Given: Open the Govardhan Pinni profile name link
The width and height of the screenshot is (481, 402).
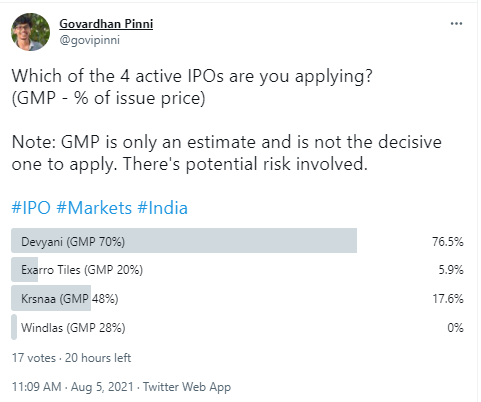Looking at the screenshot, I should tap(106, 24).
